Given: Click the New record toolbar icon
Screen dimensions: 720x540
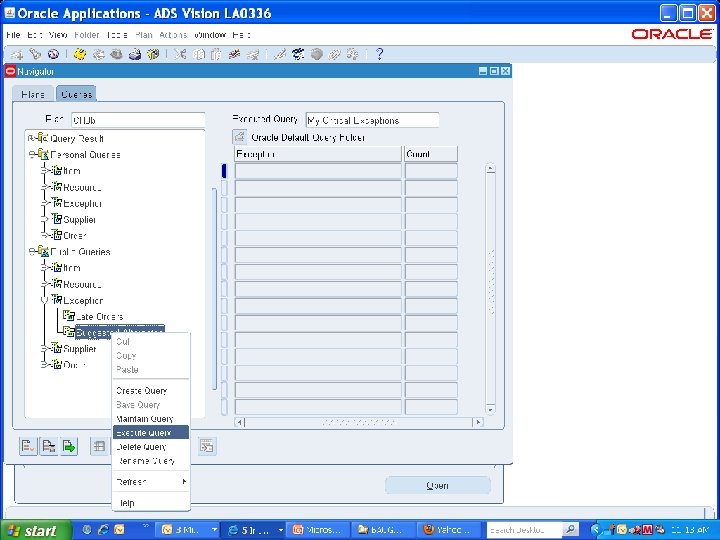Looking at the screenshot, I should pos(17,54).
